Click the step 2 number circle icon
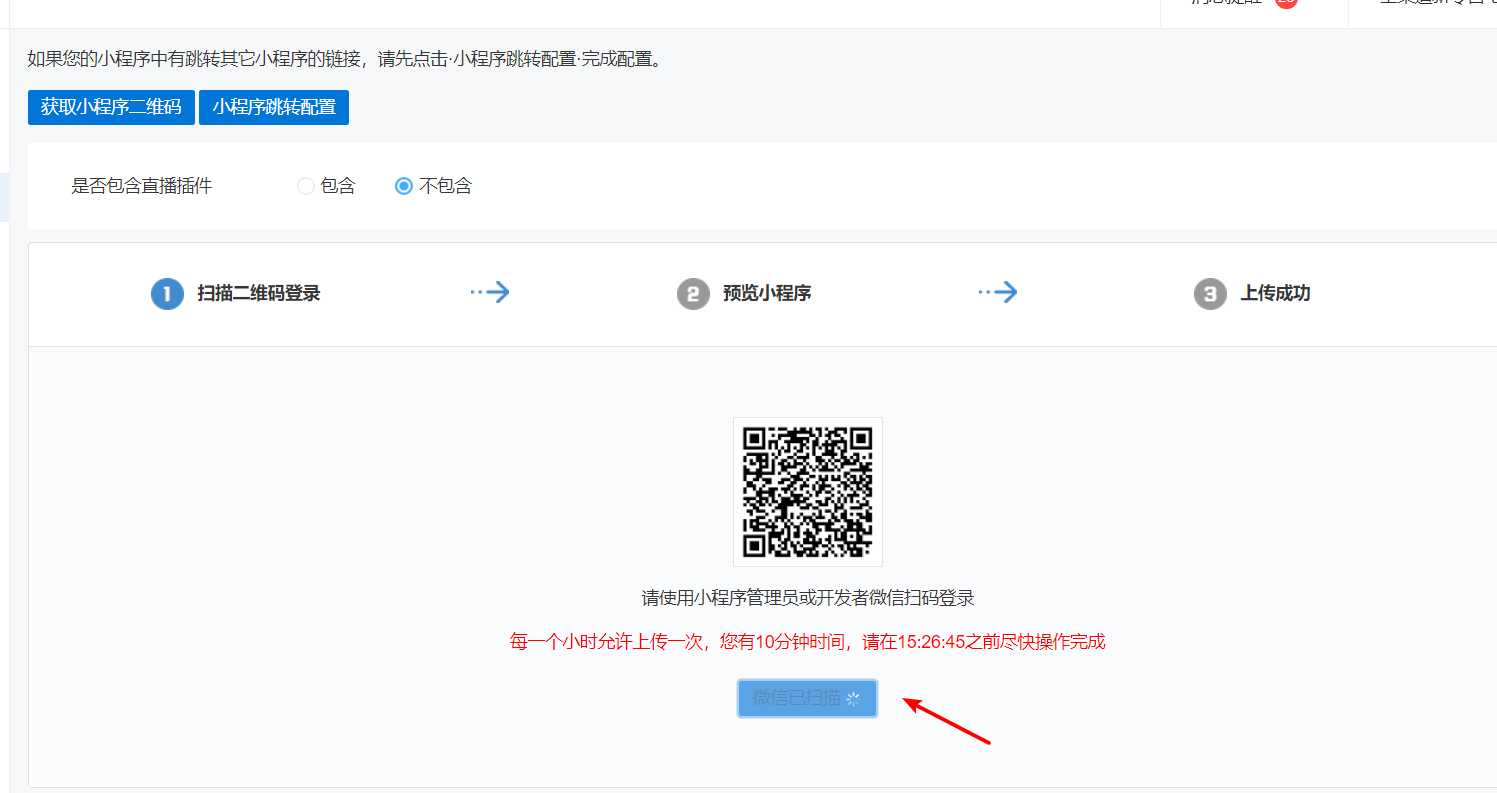Screen dimensions: 1497x793 click(x=693, y=294)
